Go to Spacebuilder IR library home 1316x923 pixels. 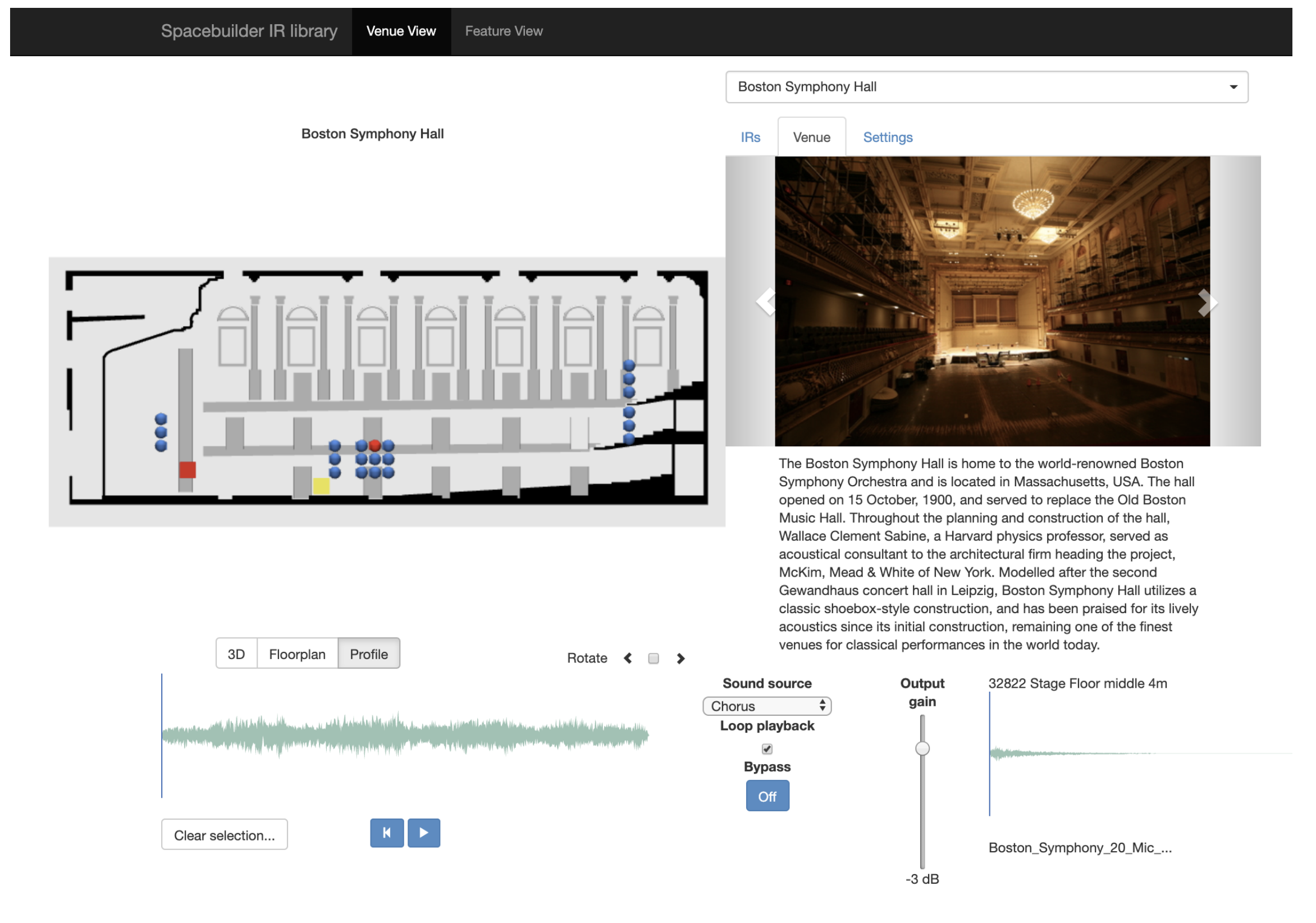[x=249, y=31]
